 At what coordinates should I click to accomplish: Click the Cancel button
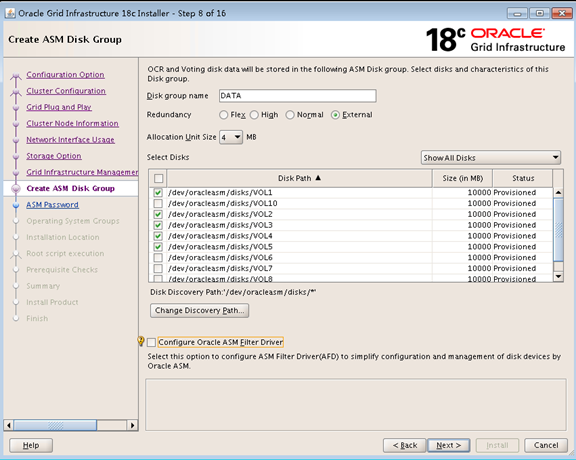click(546, 445)
